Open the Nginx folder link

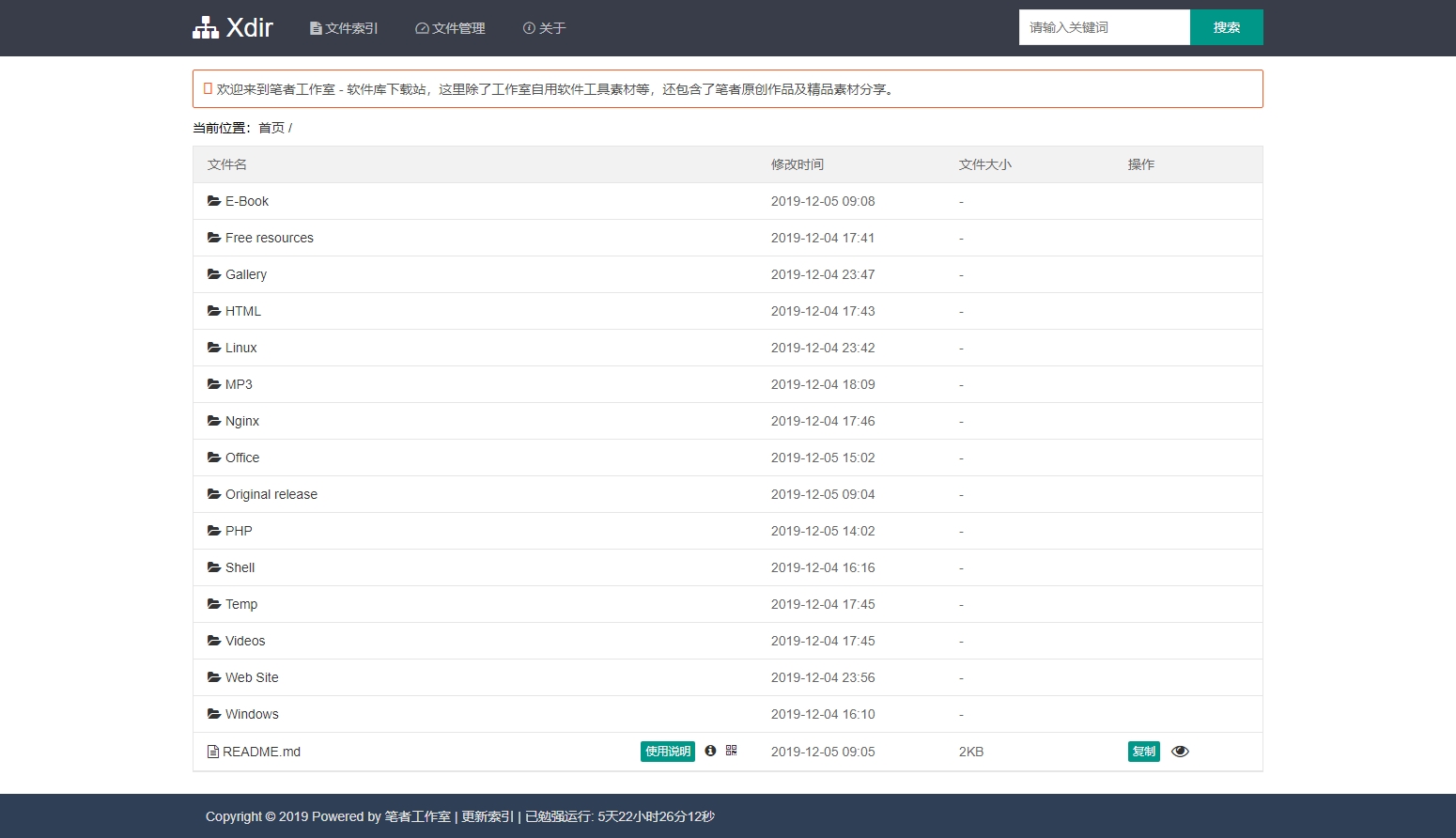242,421
